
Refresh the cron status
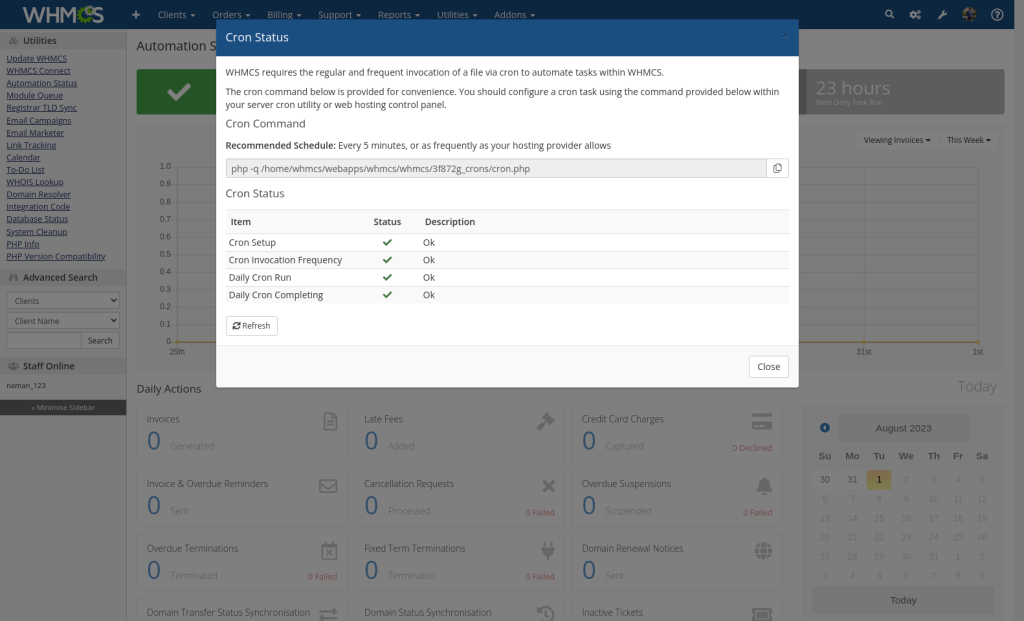pos(251,326)
